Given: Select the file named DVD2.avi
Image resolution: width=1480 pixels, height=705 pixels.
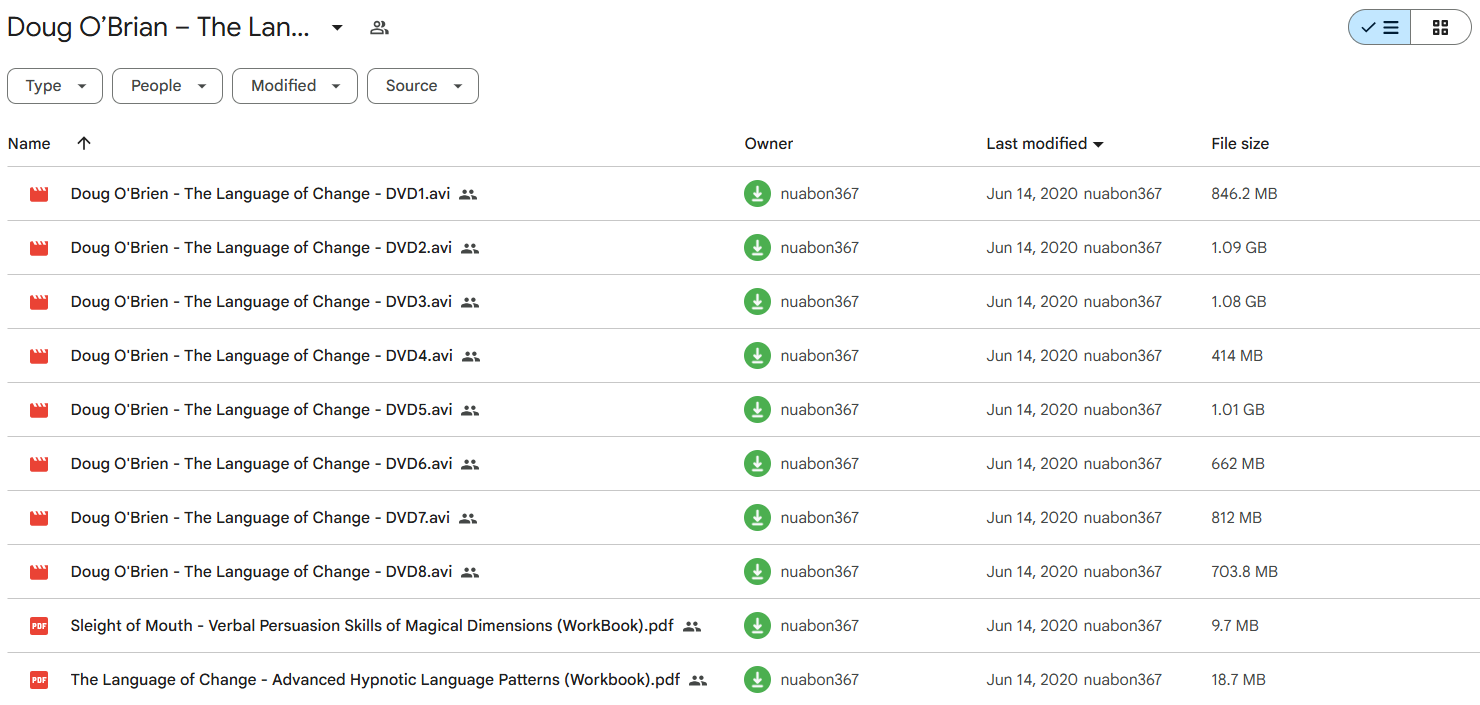Looking at the screenshot, I should 261,248.
